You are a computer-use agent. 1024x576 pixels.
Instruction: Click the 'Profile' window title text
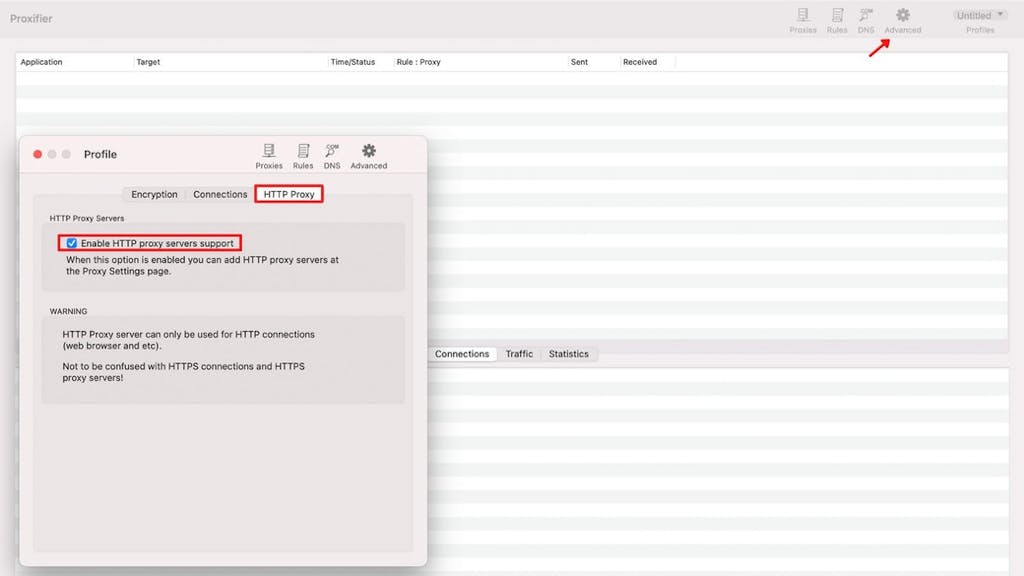pos(100,155)
